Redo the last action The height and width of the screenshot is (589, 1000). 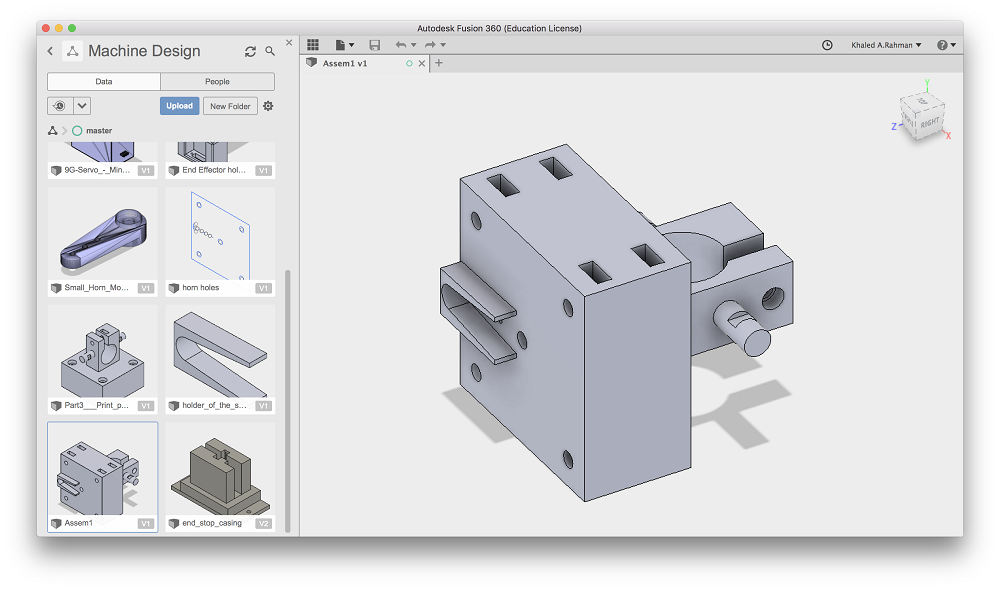(x=430, y=45)
